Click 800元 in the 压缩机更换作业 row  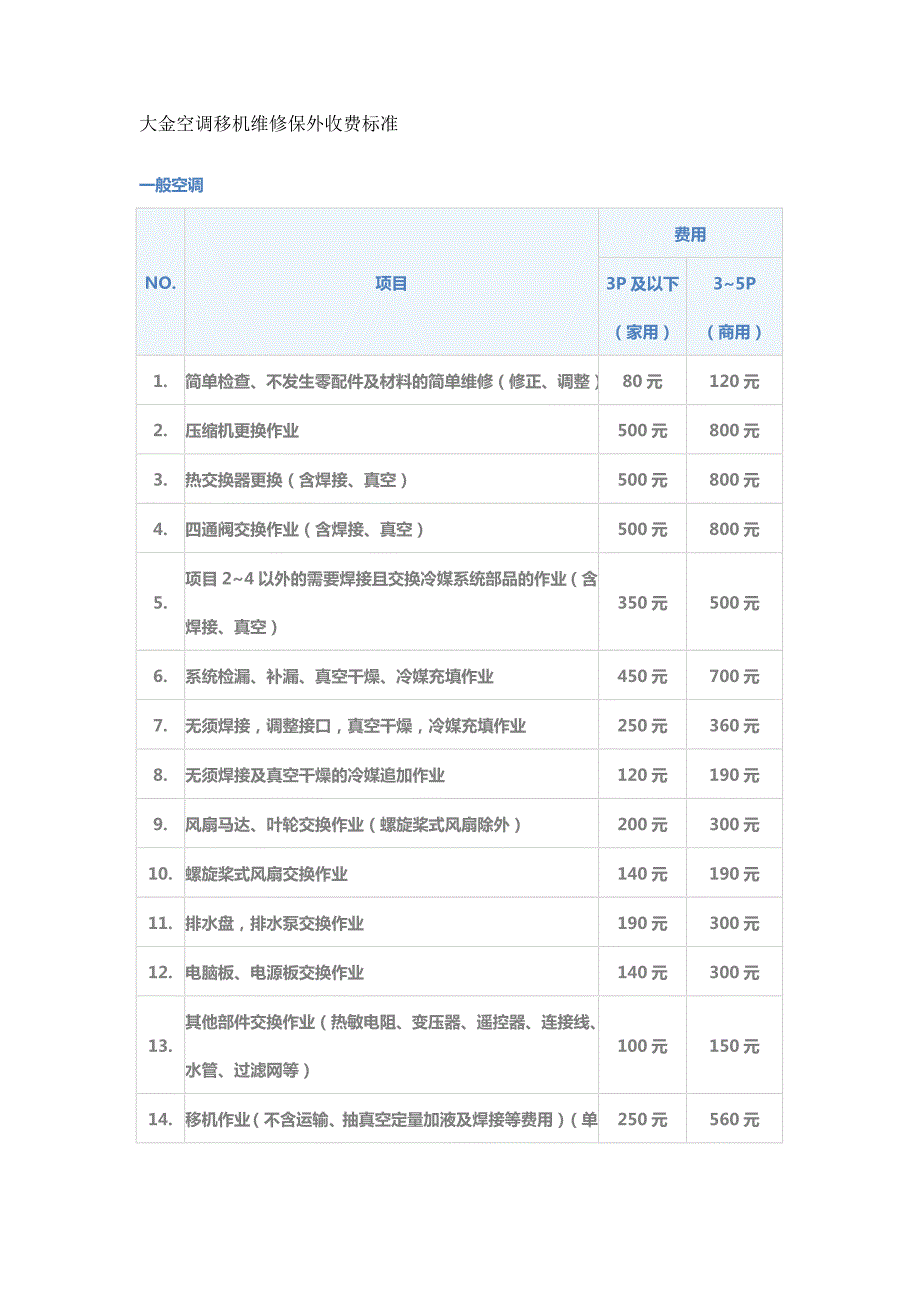(x=734, y=431)
